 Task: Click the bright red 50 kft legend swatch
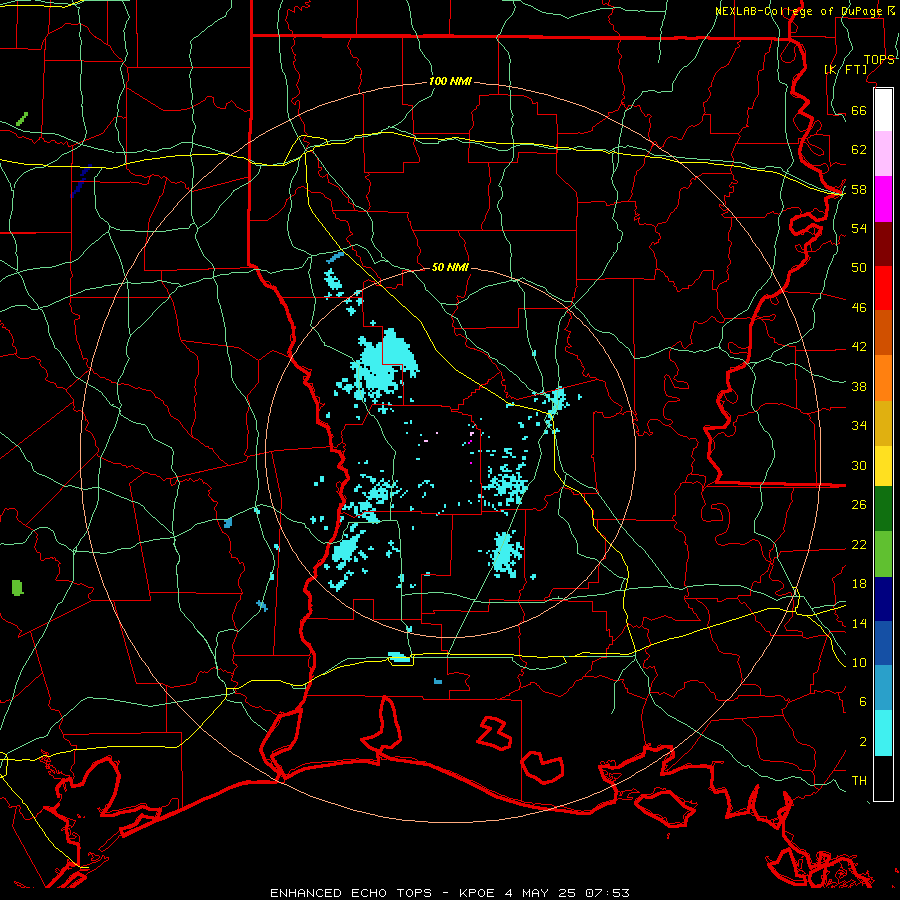883,288
